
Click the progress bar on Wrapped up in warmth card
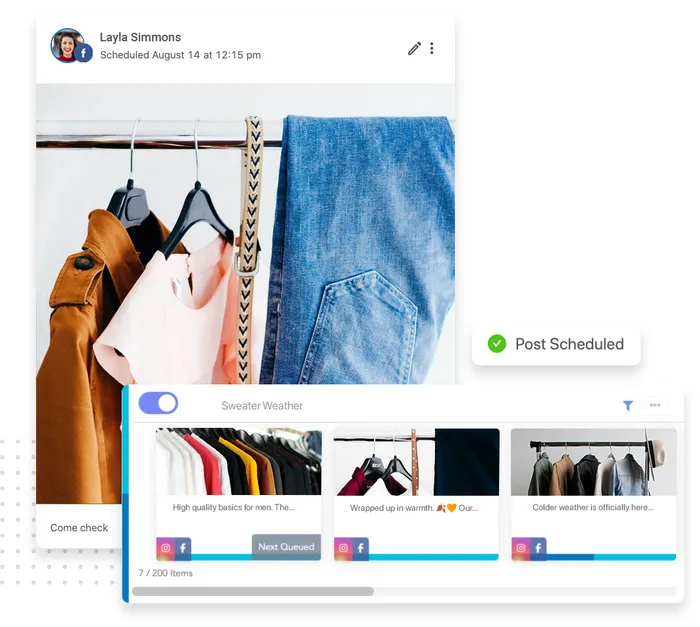pos(433,557)
